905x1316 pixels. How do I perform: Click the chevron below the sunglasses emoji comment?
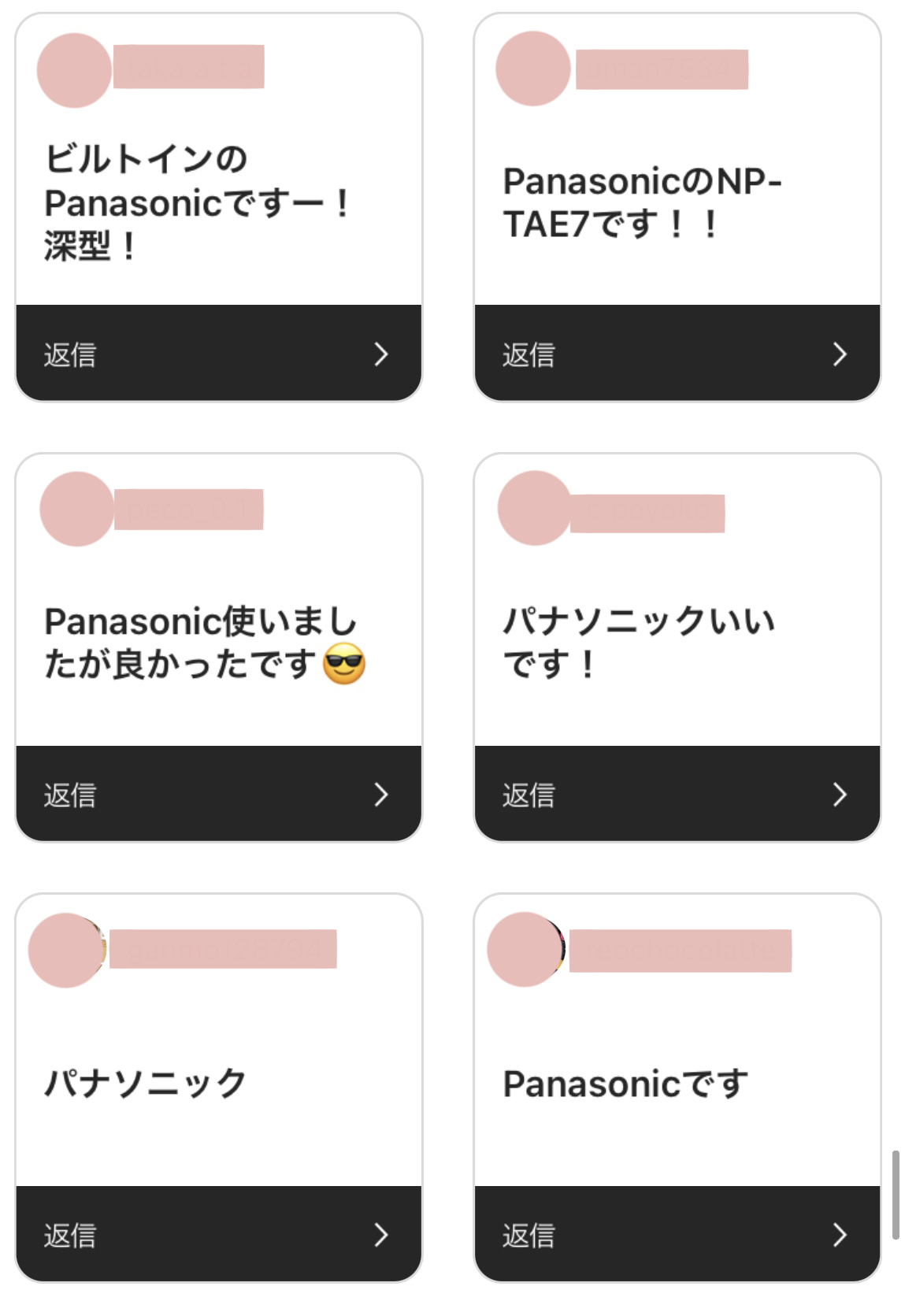pos(381,795)
